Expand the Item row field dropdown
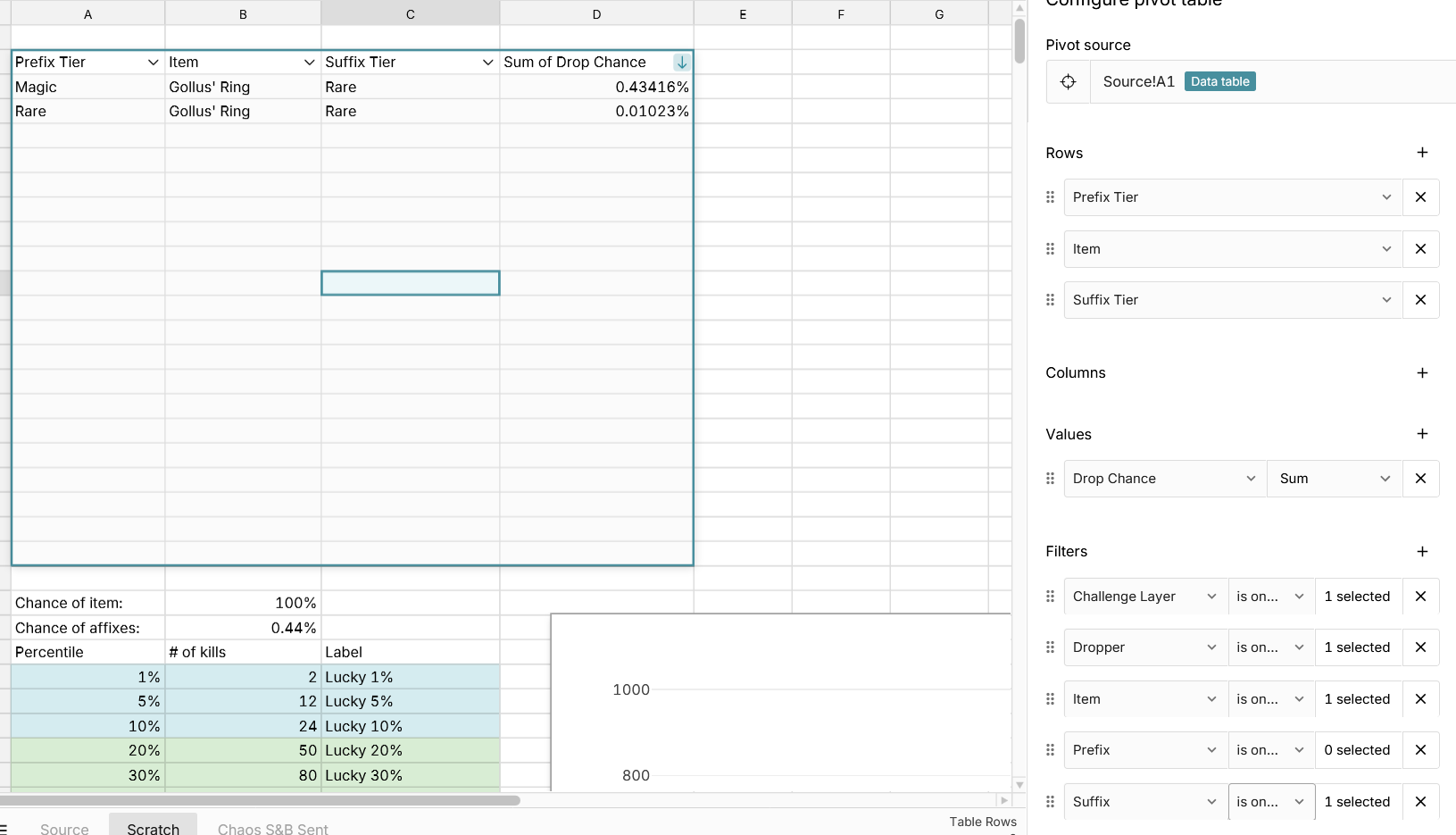 [1385, 249]
